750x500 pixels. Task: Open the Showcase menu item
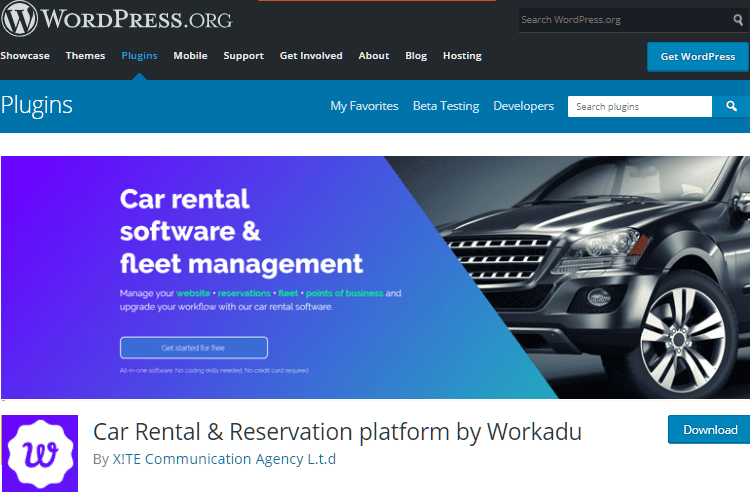25,56
